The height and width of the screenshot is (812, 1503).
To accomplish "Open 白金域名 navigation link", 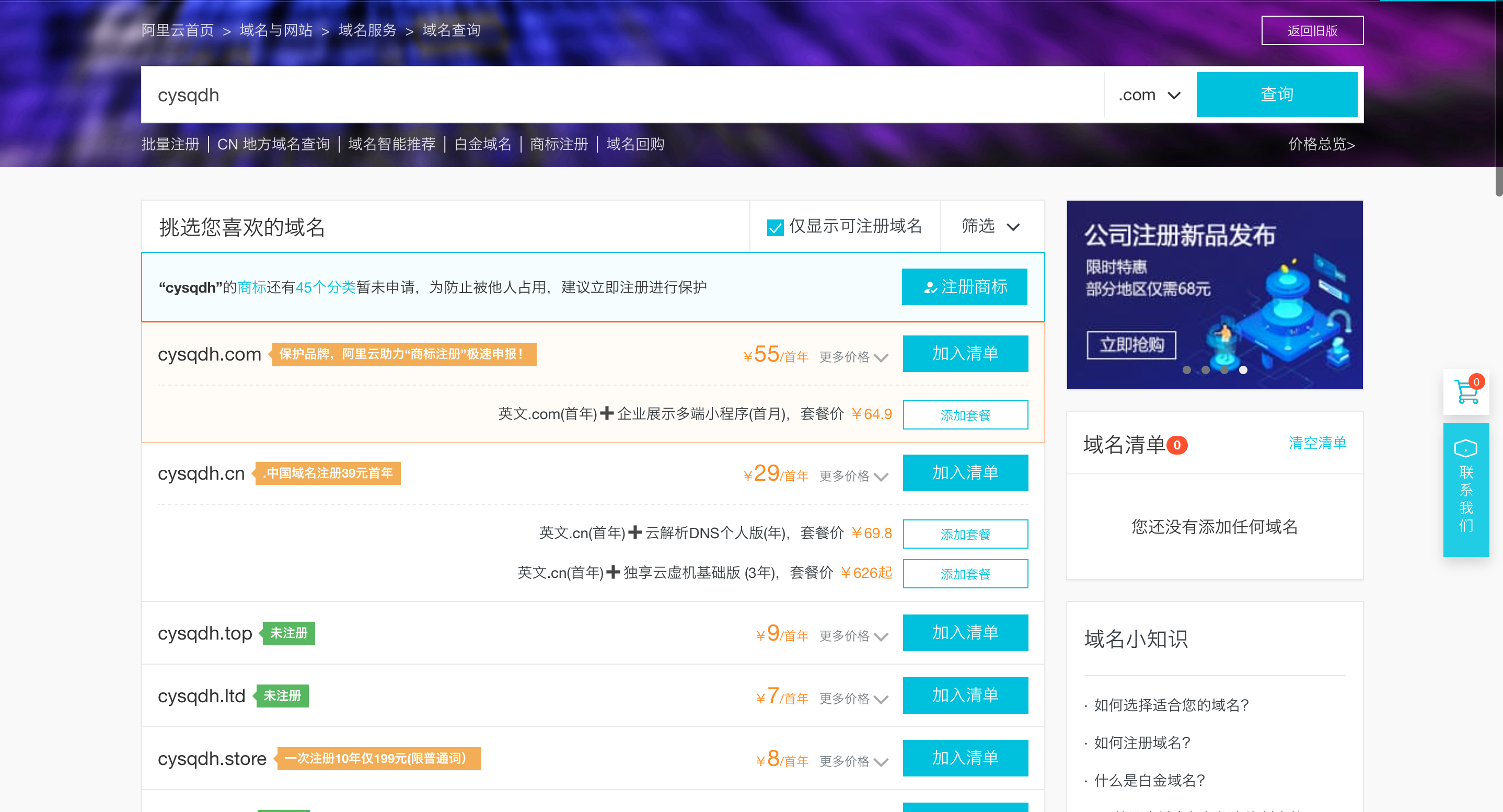I will click(482, 144).
